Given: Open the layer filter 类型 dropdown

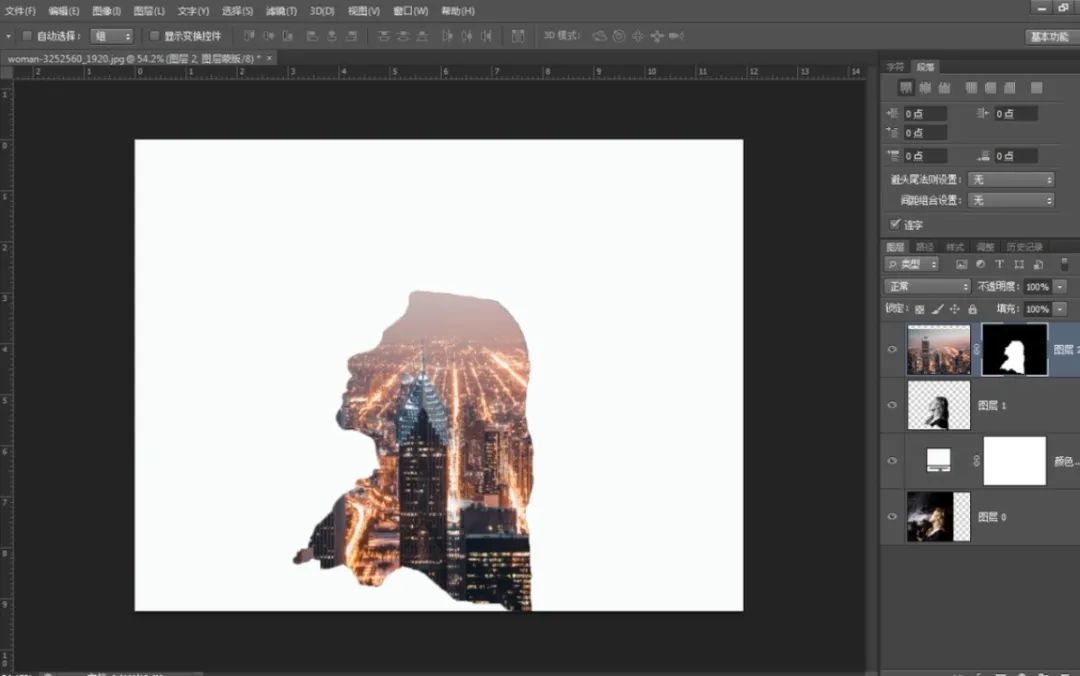Looking at the screenshot, I should (x=911, y=264).
